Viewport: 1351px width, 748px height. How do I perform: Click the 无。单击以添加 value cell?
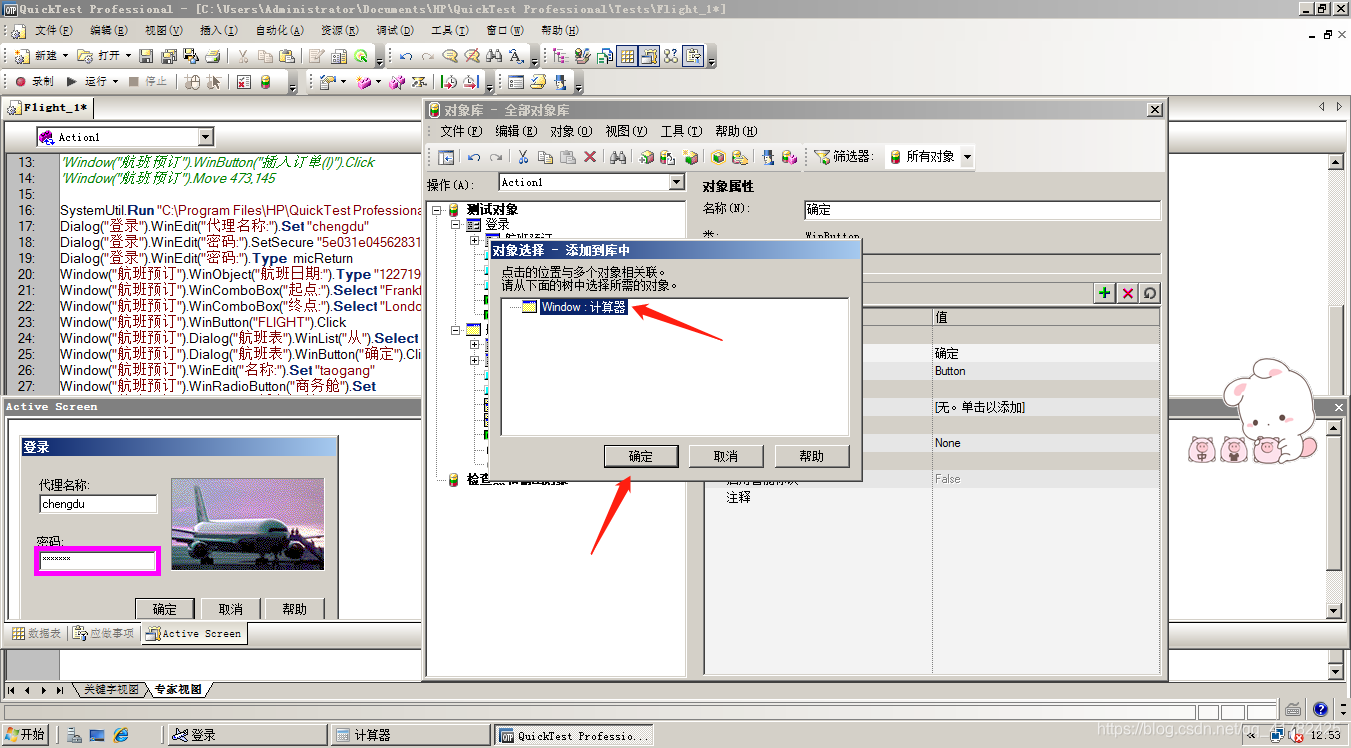point(1045,407)
